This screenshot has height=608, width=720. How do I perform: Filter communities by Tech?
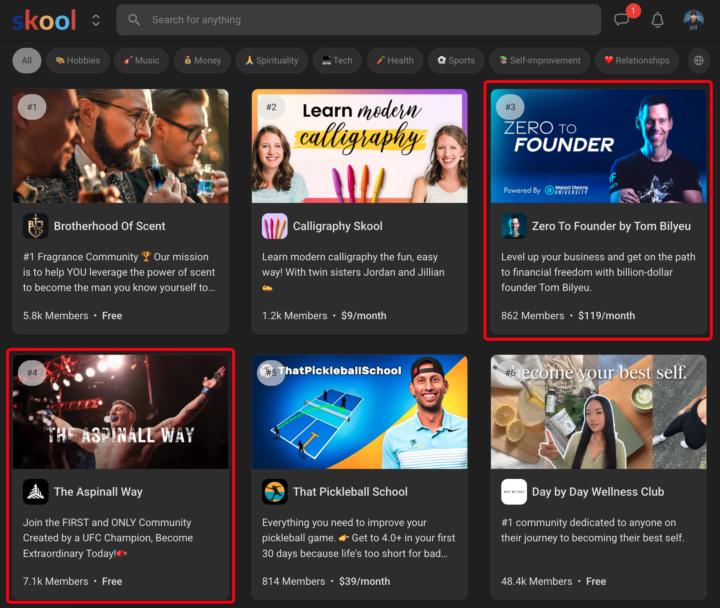point(337,61)
